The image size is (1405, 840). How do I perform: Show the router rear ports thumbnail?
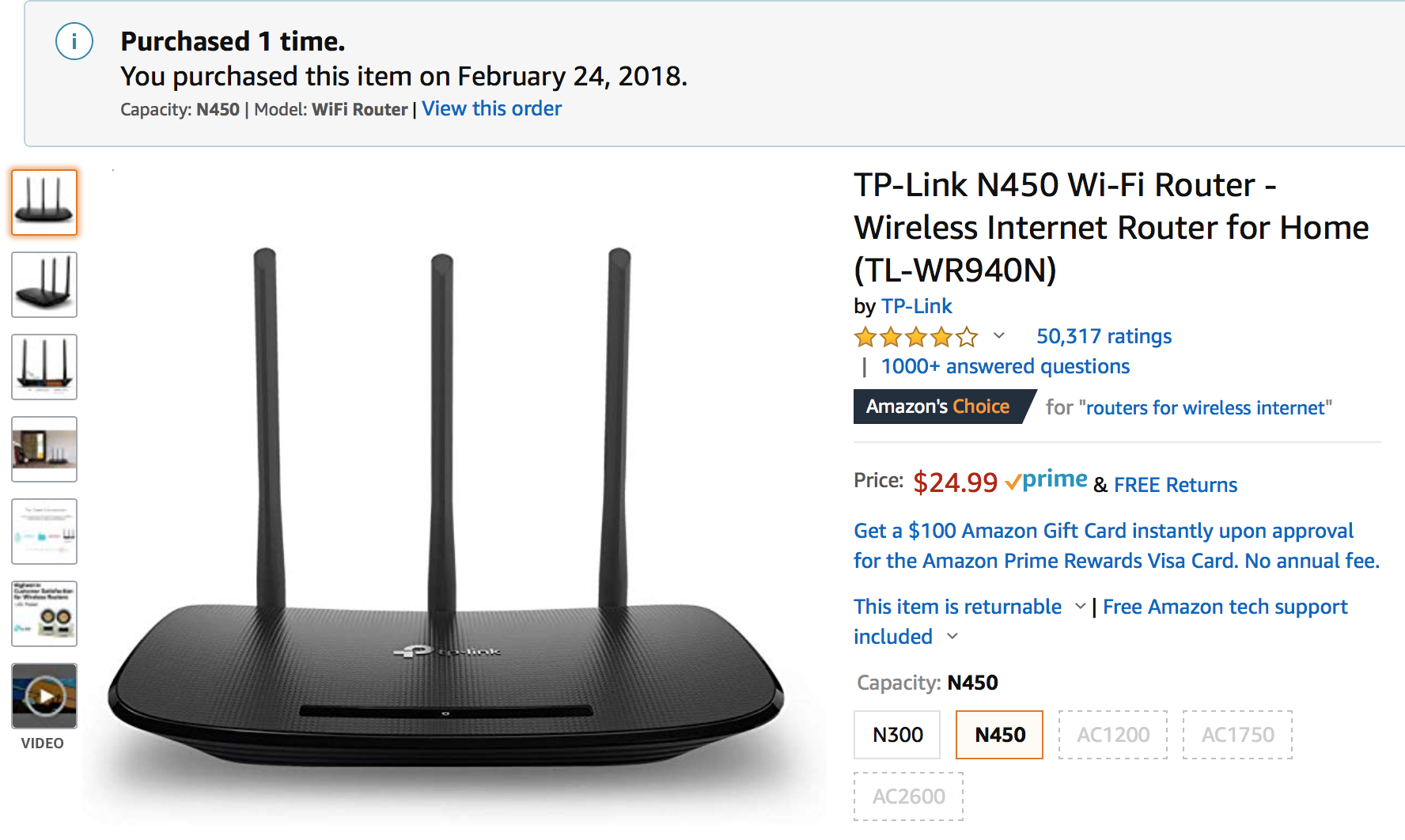click(44, 367)
